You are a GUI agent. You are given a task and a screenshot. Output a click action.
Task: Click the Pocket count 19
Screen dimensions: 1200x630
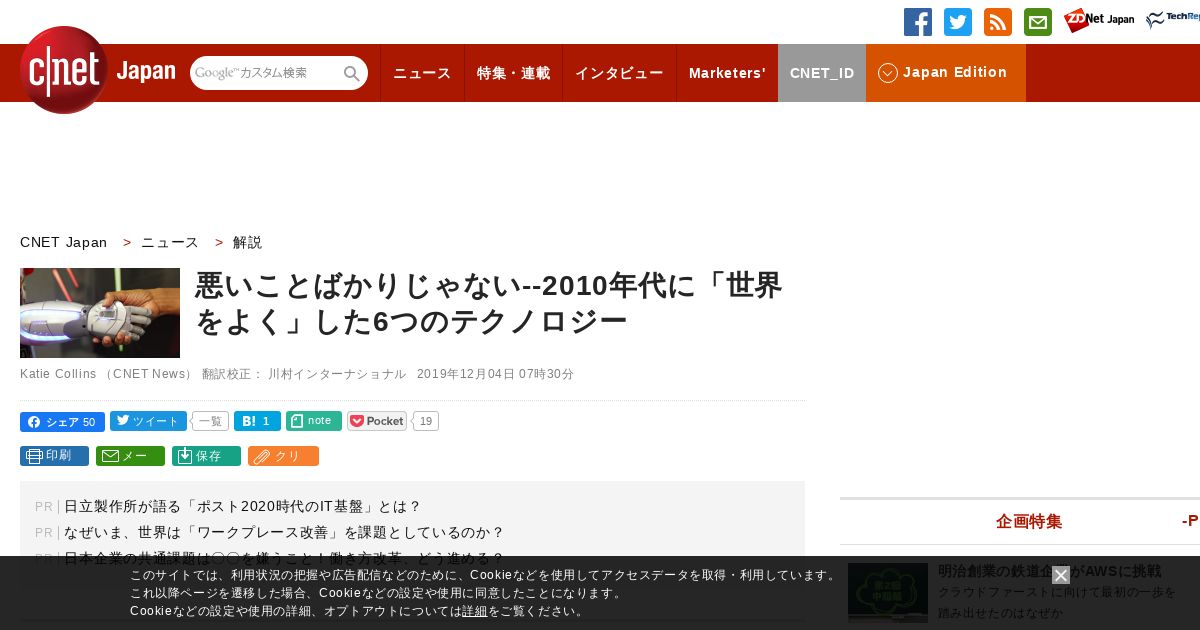click(x=426, y=421)
